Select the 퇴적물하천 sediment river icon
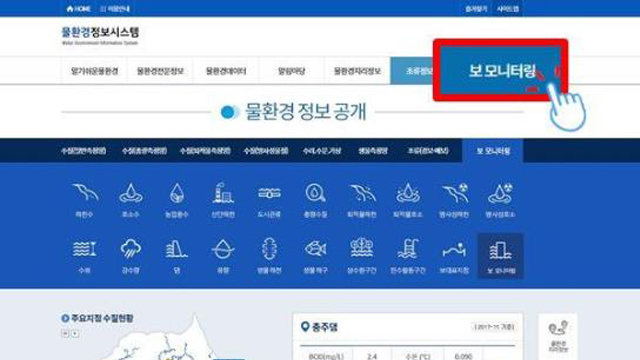This screenshot has width=640, height=360. [362, 200]
